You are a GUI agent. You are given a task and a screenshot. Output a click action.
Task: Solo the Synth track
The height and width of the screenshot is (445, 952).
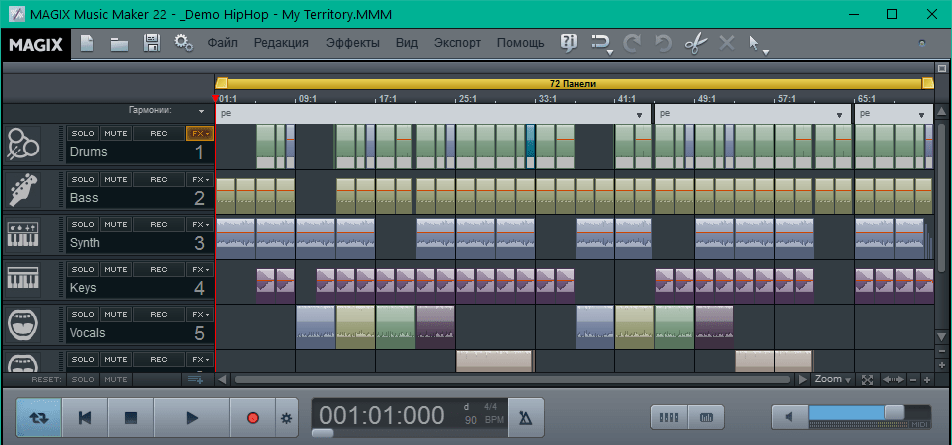[x=83, y=224]
